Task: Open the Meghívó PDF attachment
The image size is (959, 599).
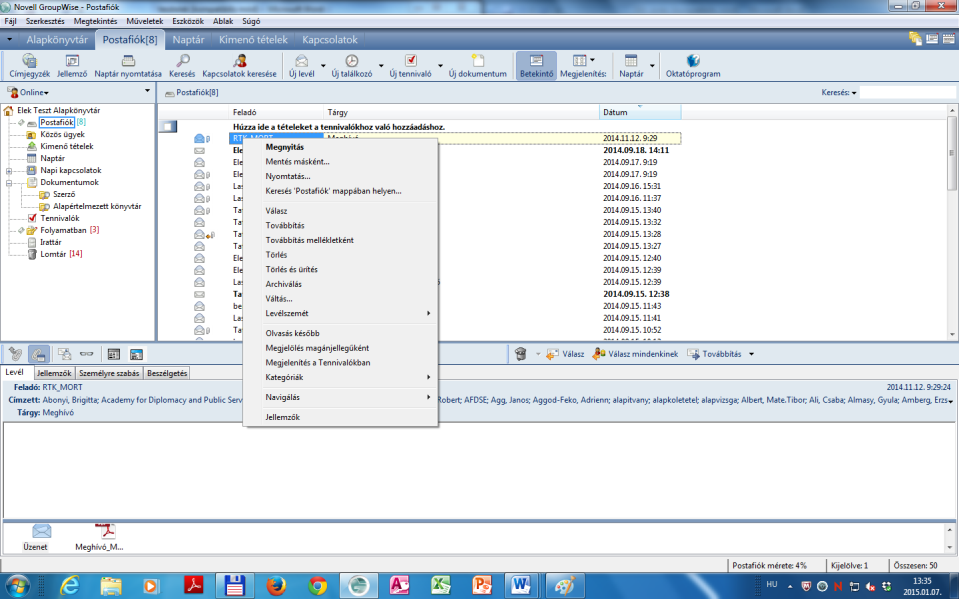Action: tap(100, 538)
